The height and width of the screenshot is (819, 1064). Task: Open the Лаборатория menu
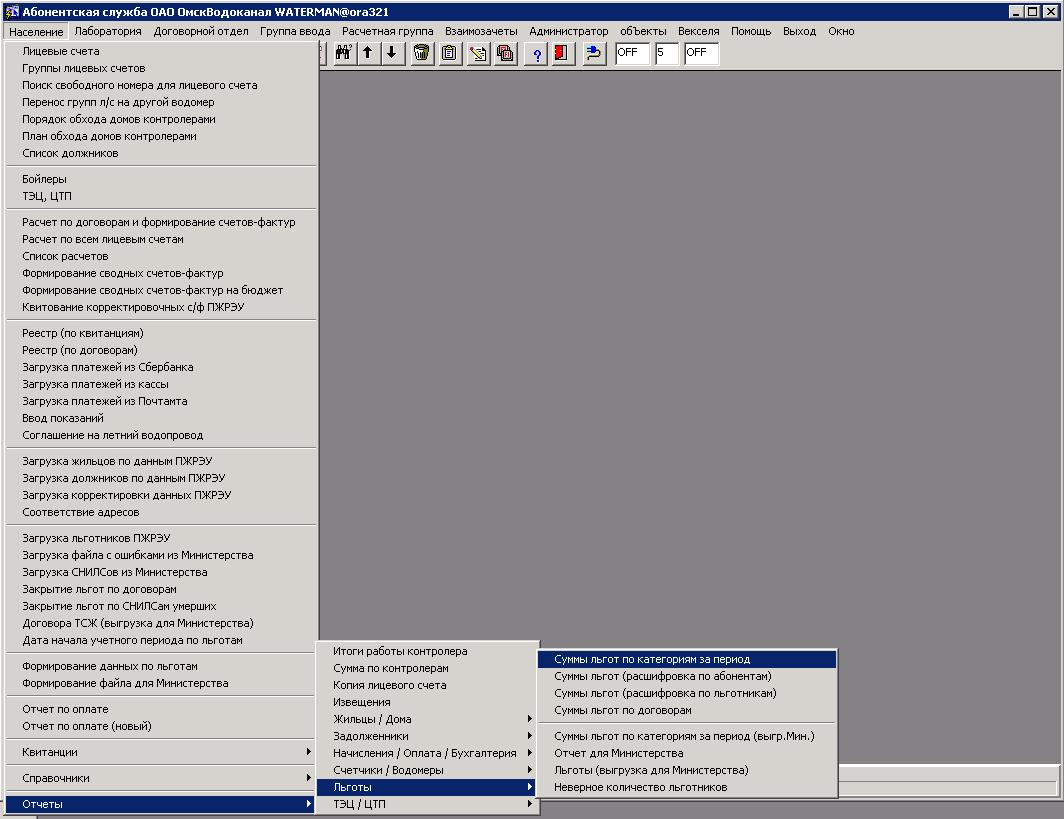click(107, 31)
